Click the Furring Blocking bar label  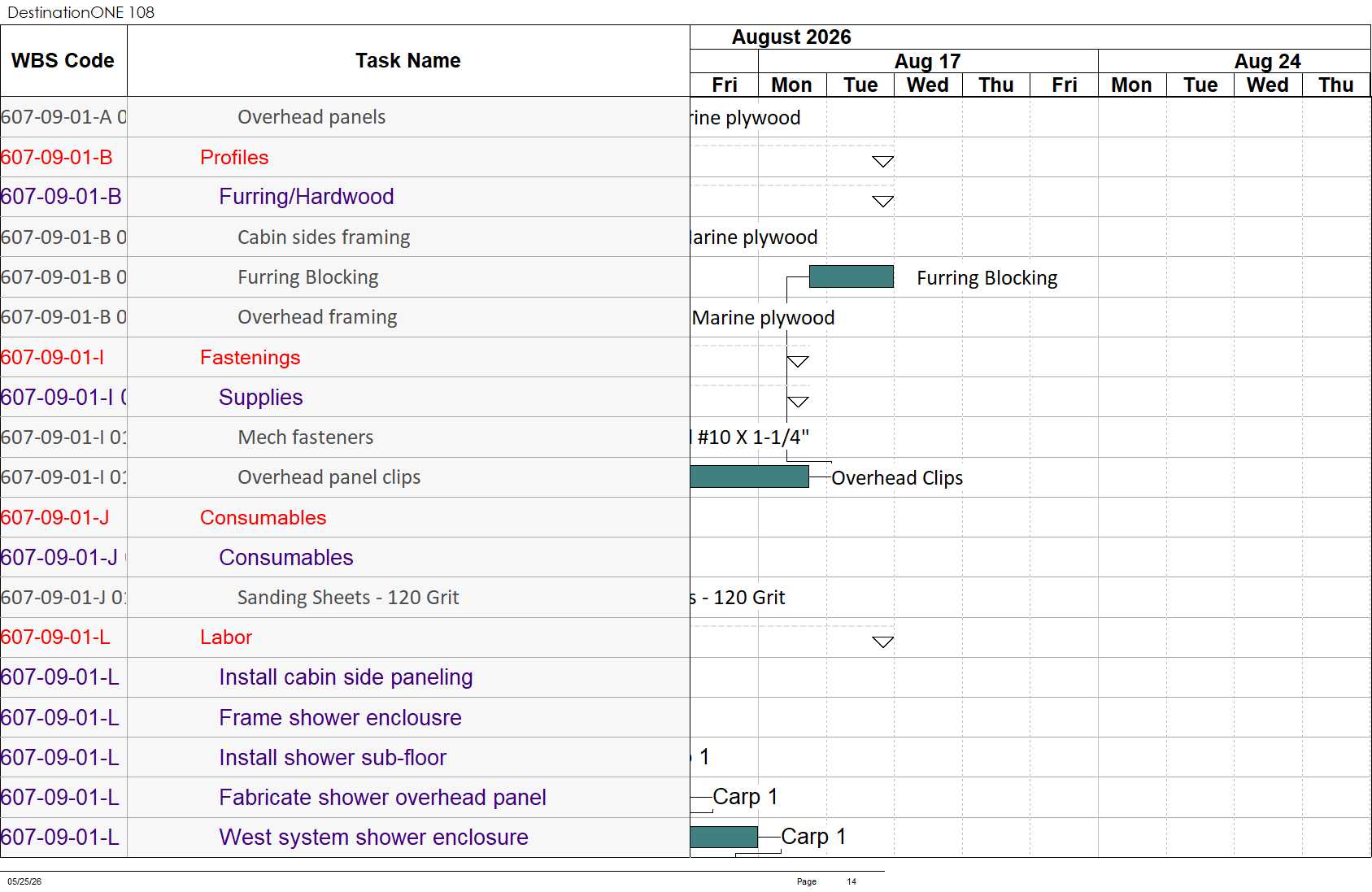[987, 278]
